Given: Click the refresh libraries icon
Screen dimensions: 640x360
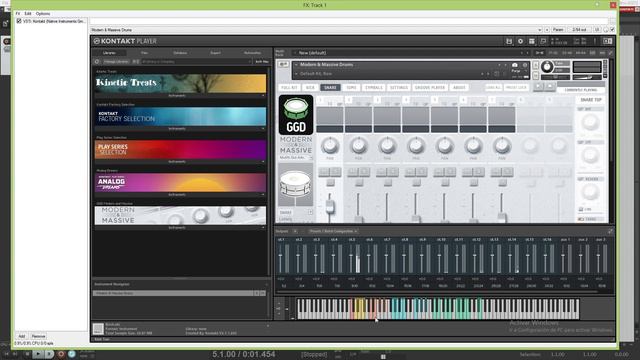Looking at the screenshot, I should (x=97, y=62).
